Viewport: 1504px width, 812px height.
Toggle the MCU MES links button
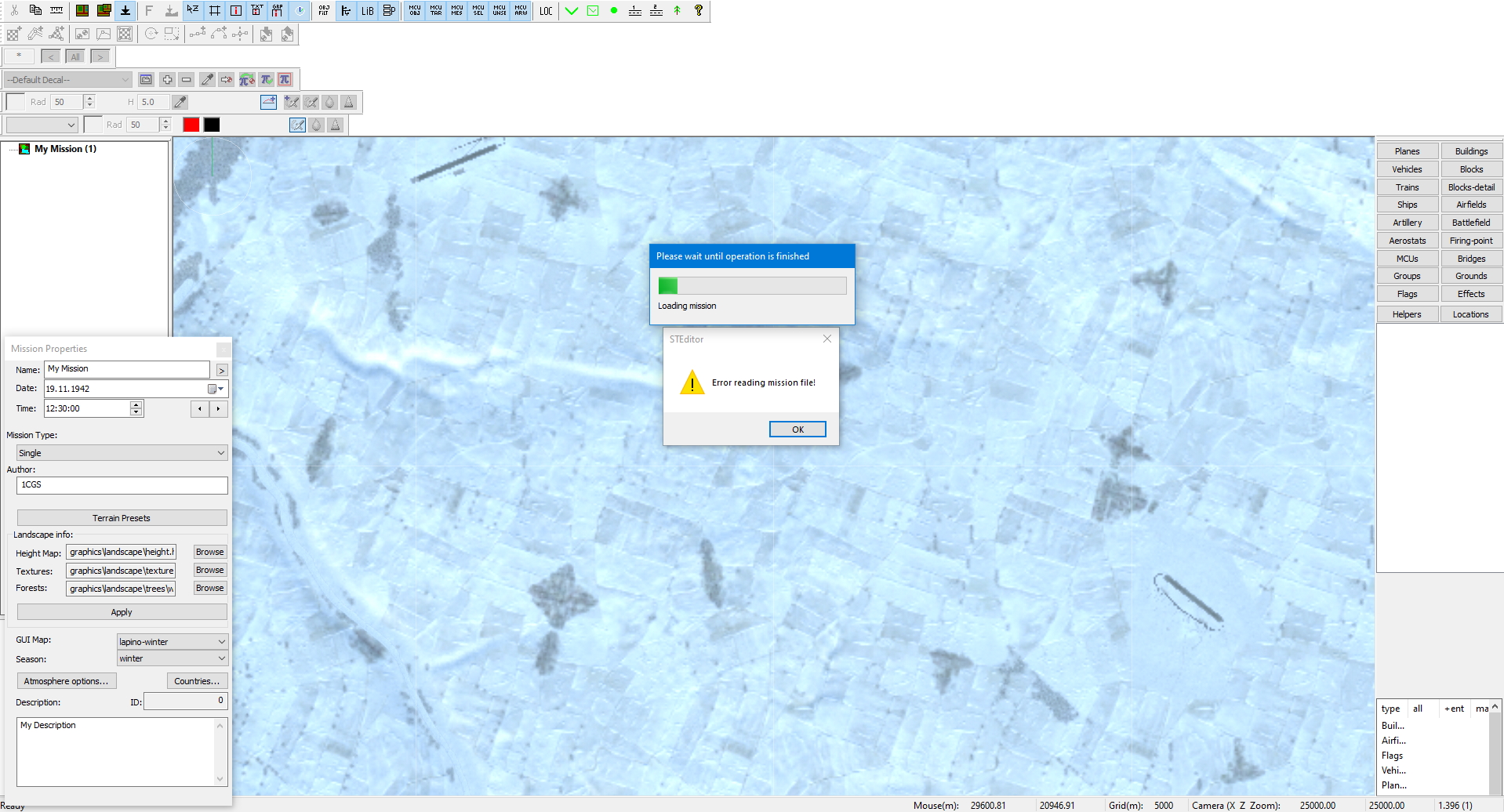click(457, 10)
